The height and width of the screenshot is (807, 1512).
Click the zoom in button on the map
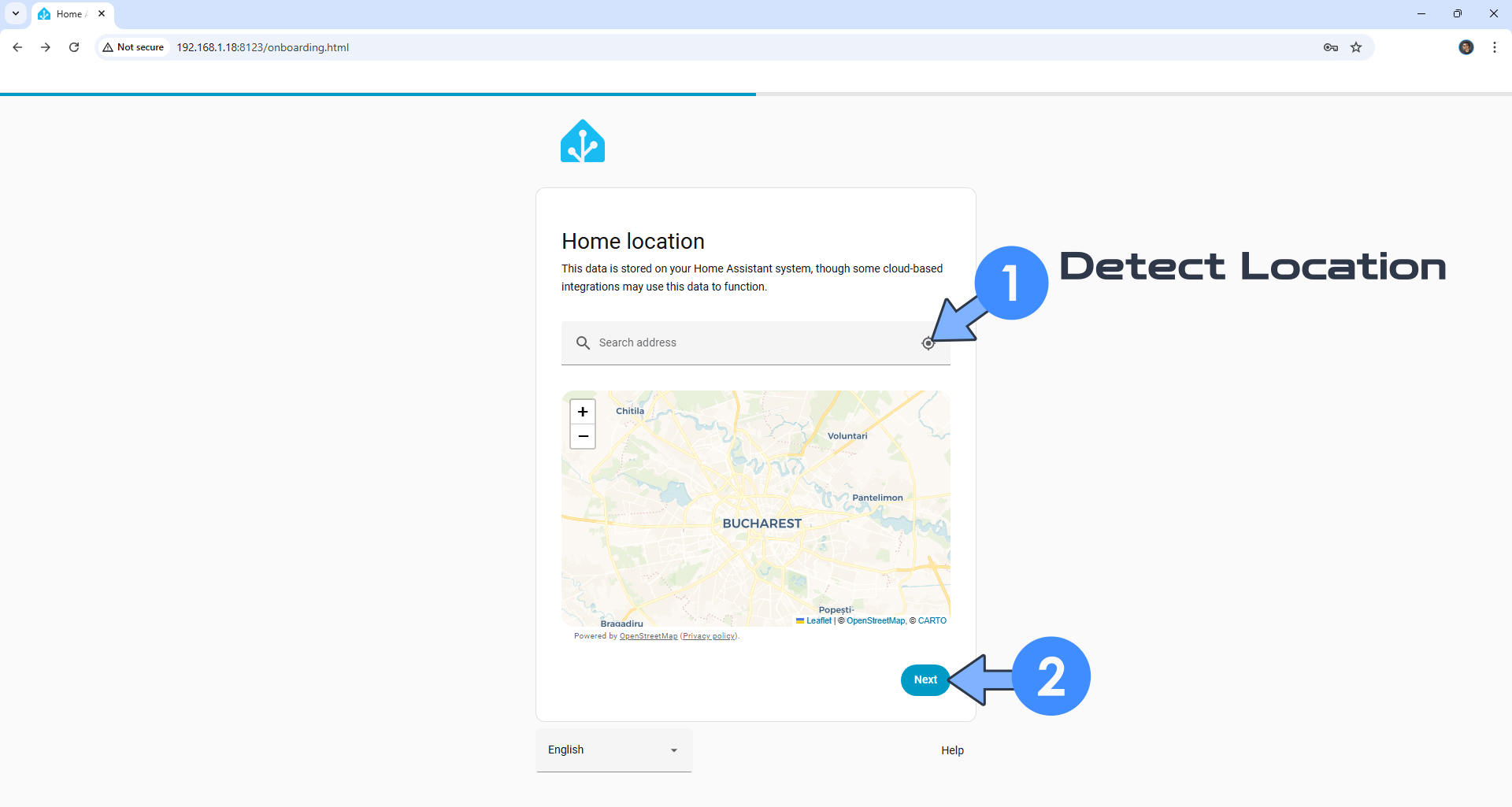pos(583,411)
